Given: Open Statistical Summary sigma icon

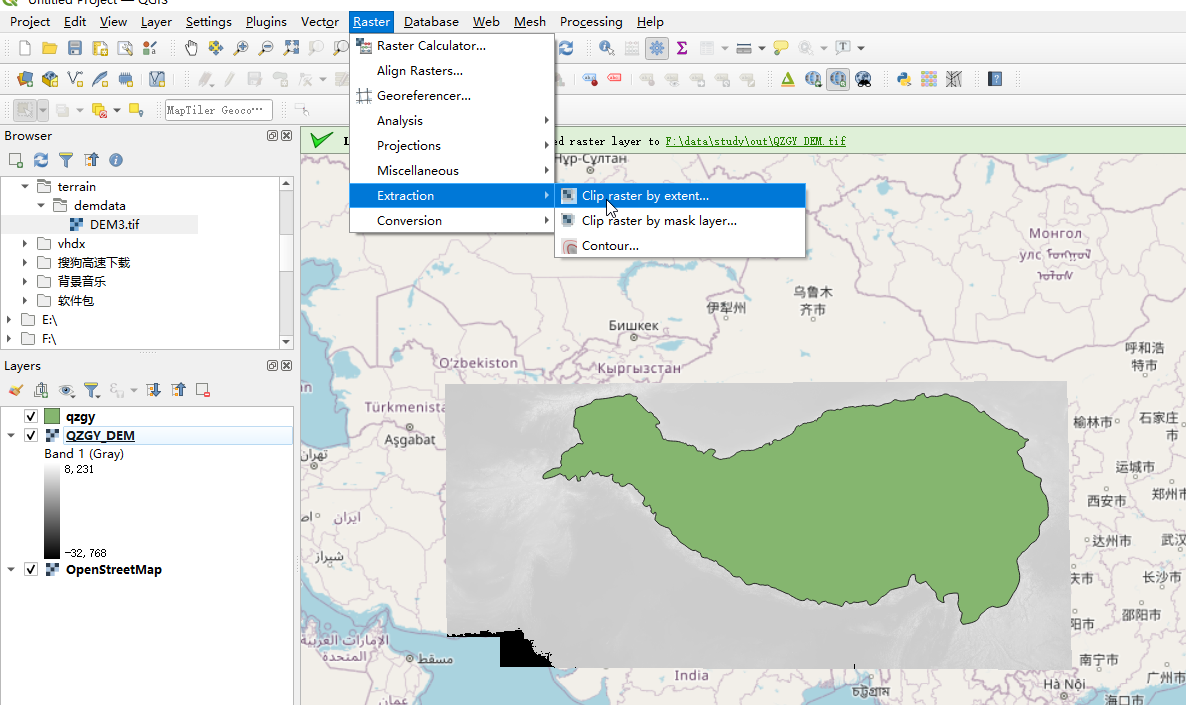Looking at the screenshot, I should 681,48.
